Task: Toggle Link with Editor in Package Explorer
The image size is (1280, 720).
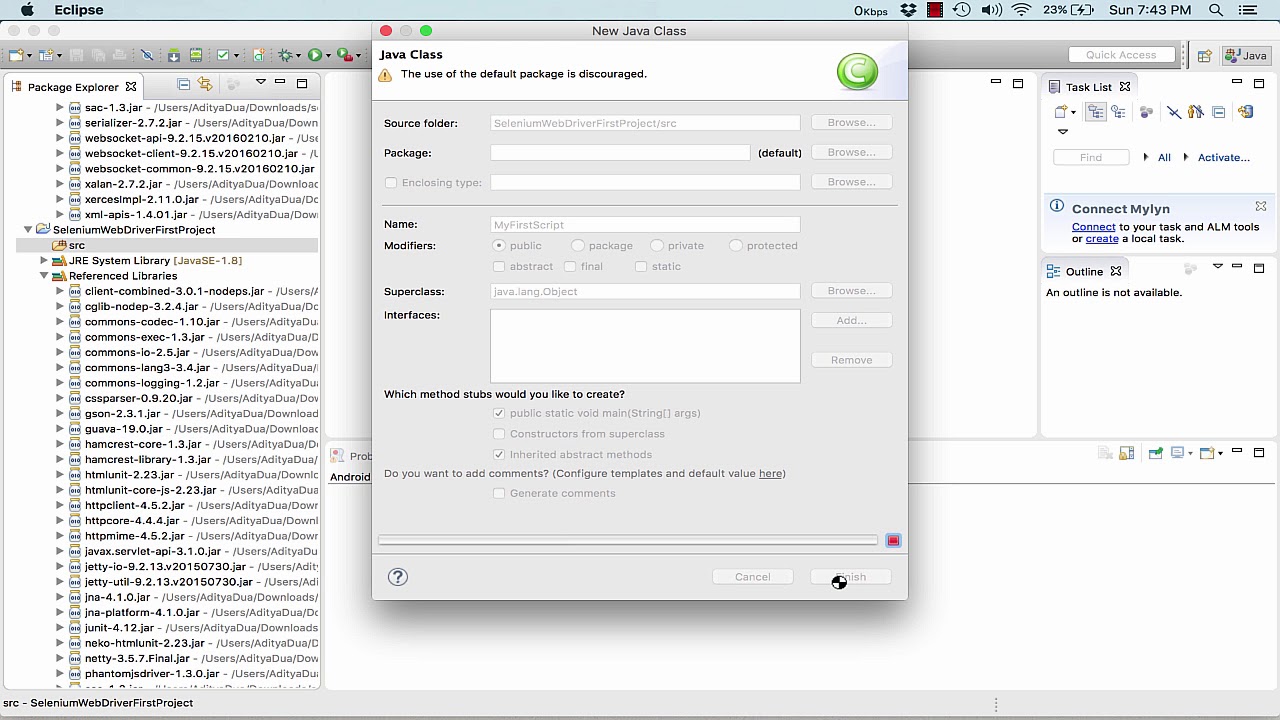Action: pyautogui.click(x=205, y=84)
